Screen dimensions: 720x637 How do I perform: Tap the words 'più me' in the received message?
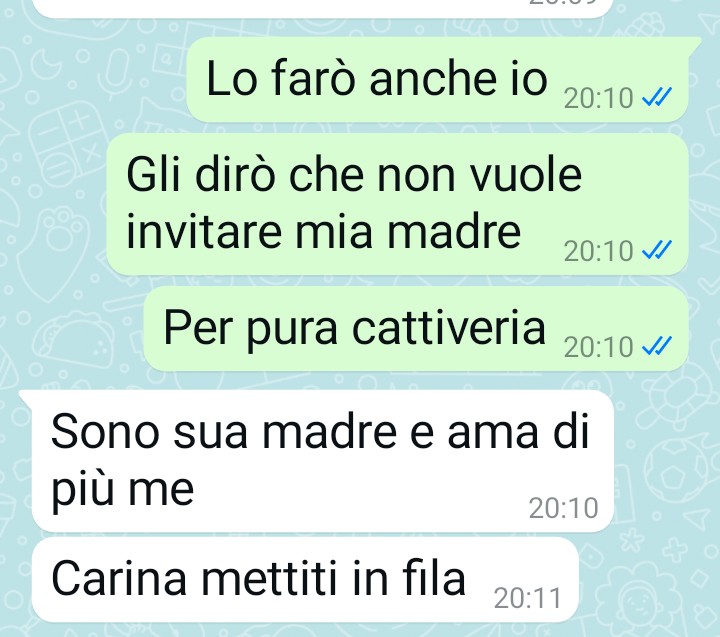(x=122, y=489)
